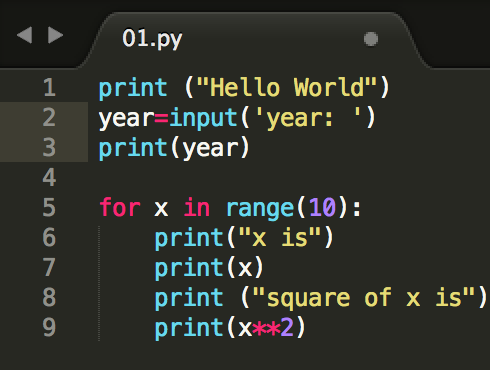
Task: Click the input function call text
Action: pos(203,118)
